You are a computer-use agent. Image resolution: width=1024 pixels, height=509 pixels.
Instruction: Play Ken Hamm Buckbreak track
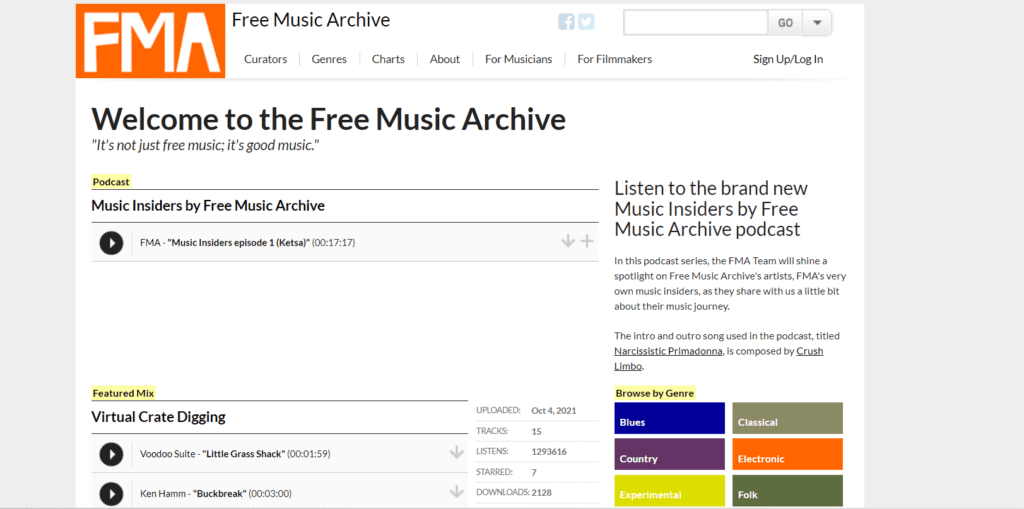click(111, 493)
